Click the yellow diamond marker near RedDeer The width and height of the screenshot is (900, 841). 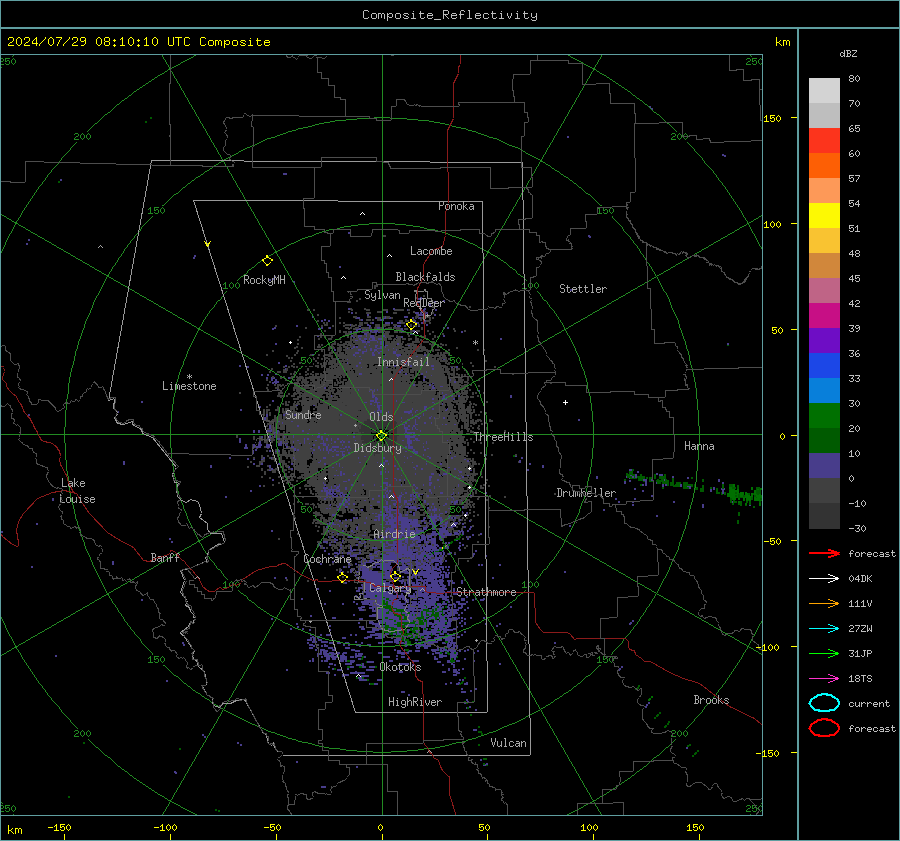coord(411,325)
